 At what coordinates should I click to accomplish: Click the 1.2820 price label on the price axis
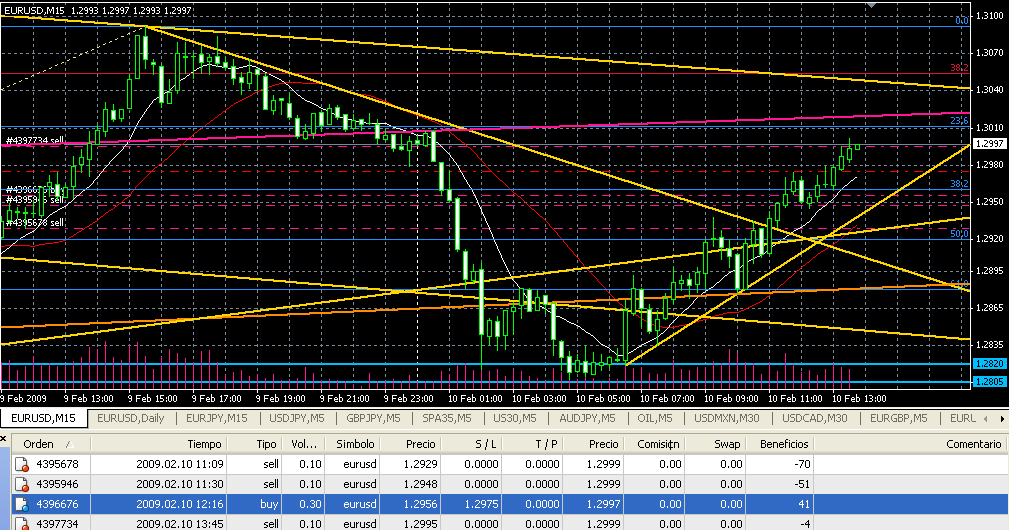coord(989,364)
